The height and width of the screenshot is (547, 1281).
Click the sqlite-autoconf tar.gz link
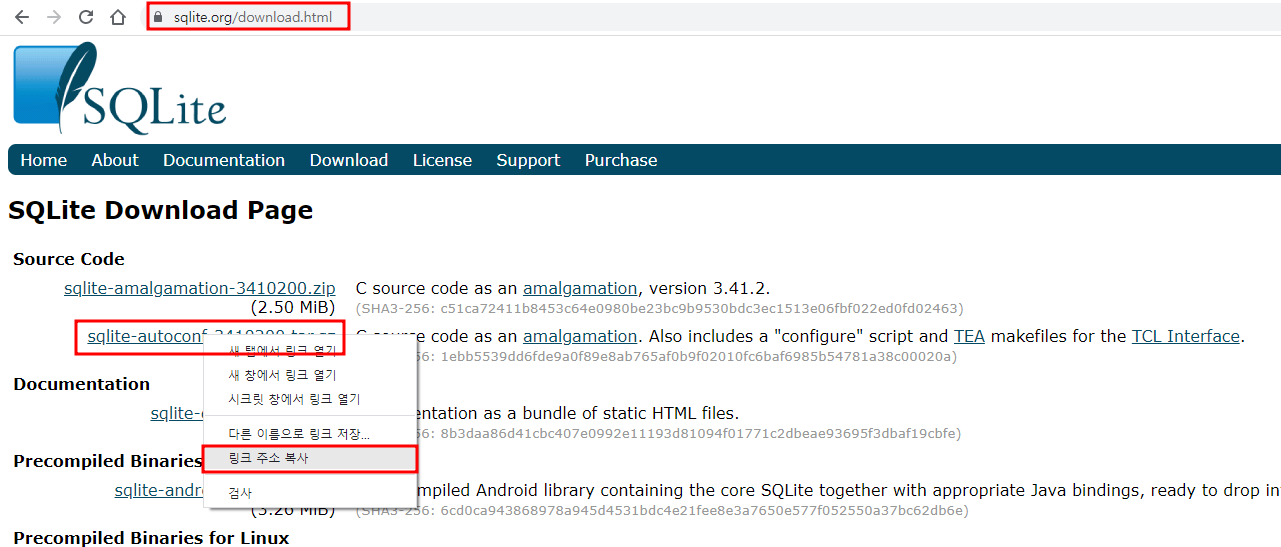[145, 336]
